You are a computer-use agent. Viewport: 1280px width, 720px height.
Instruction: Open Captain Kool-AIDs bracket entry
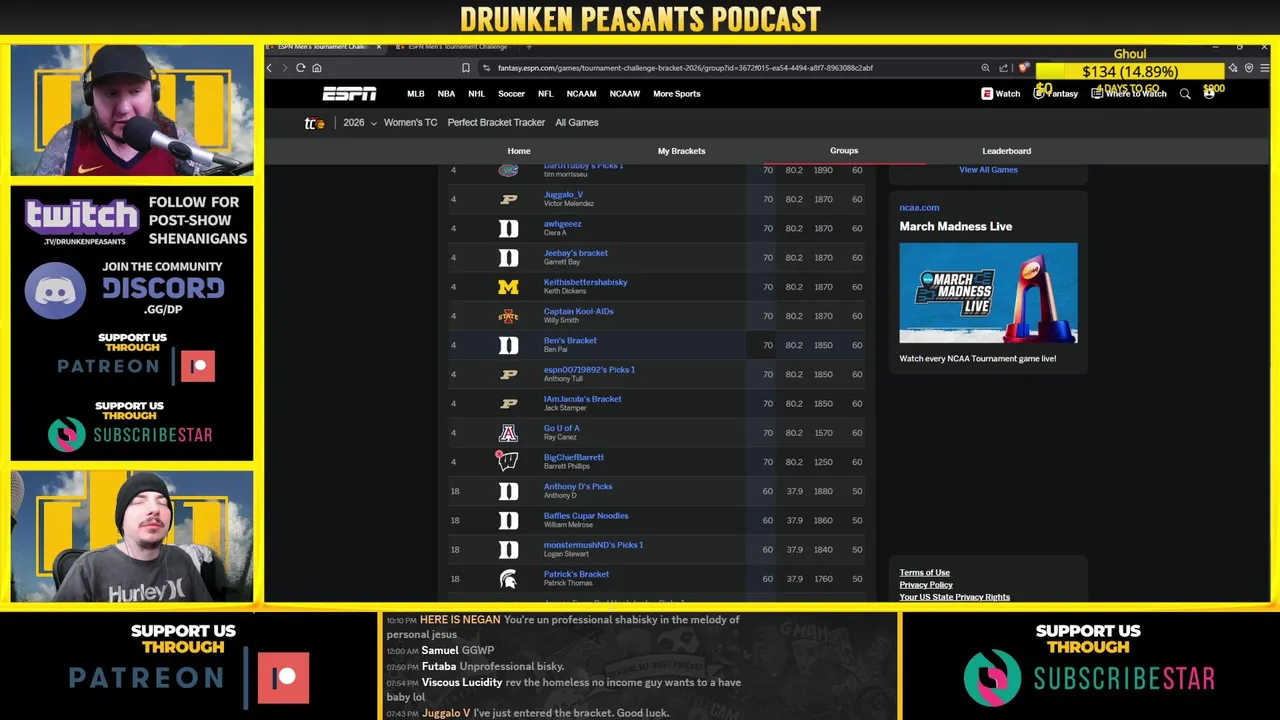point(578,311)
